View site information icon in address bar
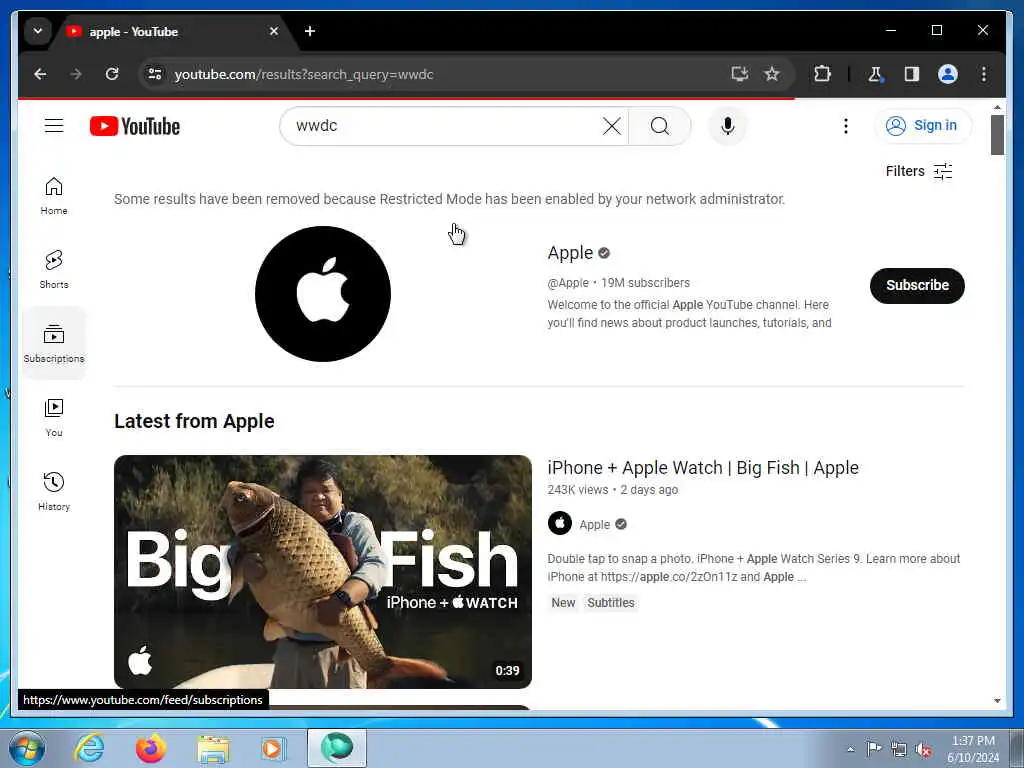Viewport: 1024px width, 768px height. 155,74
